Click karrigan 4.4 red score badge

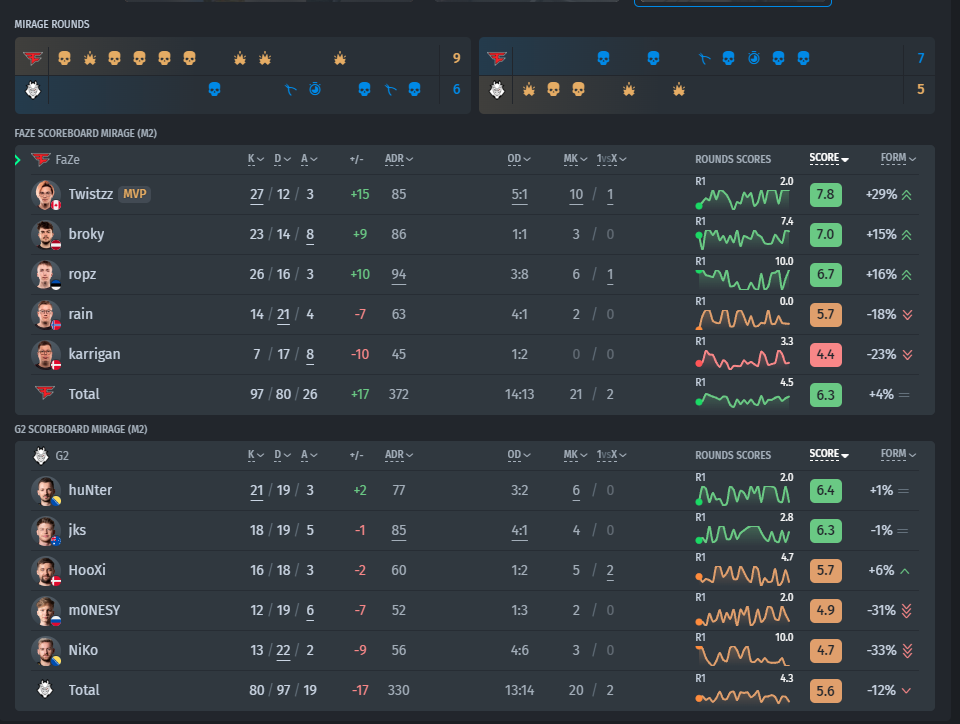point(825,355)
